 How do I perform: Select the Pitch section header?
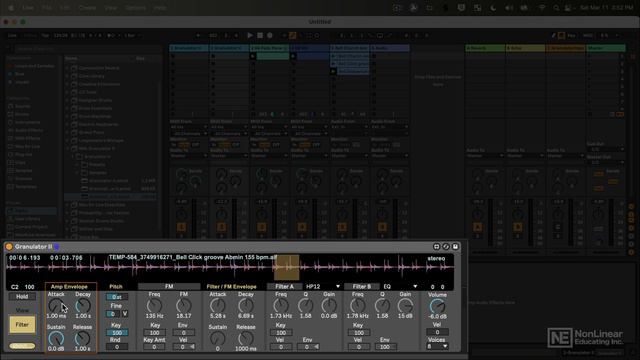(116, 287)
